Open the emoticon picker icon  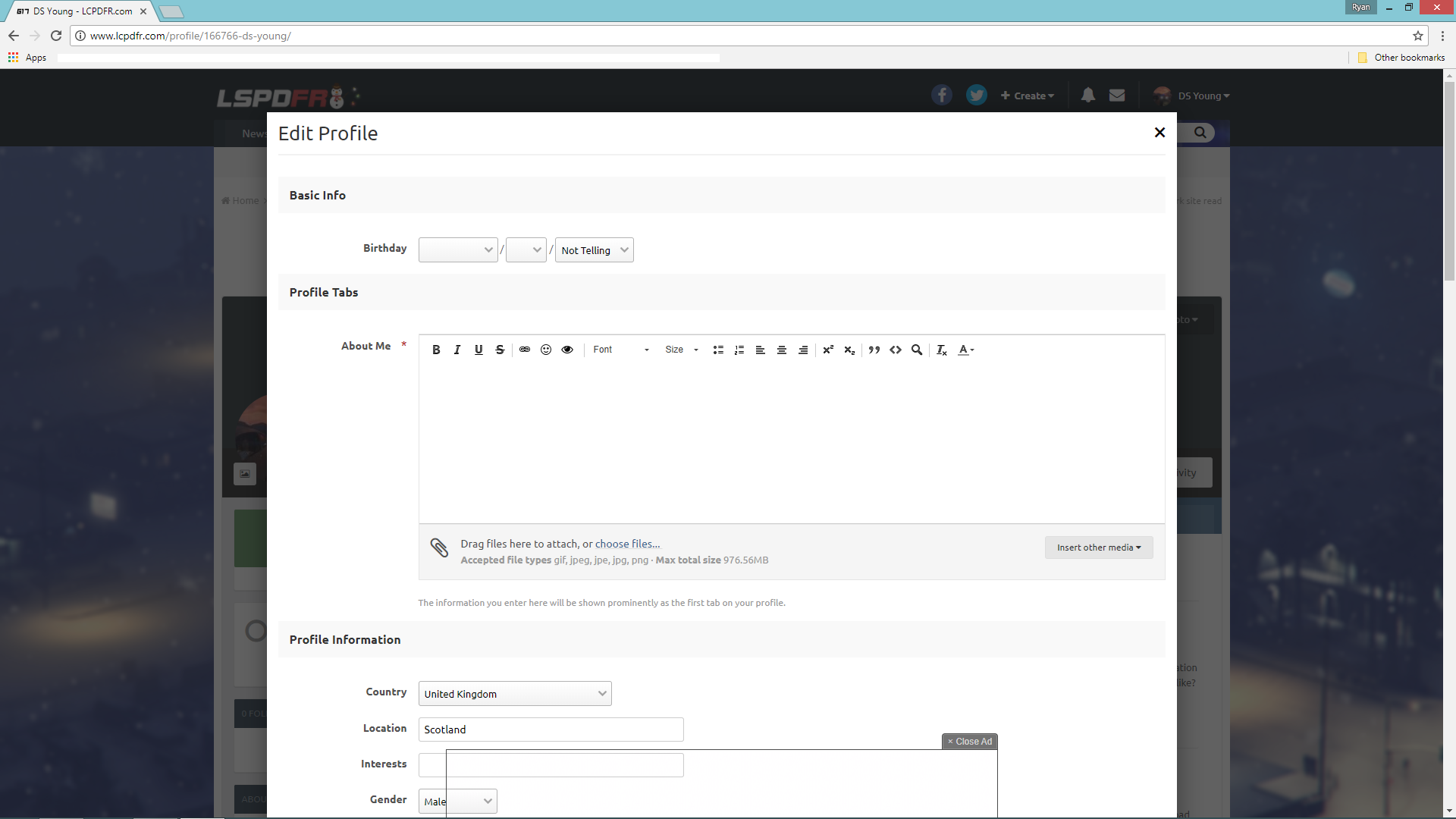click(x=546, y=350)
